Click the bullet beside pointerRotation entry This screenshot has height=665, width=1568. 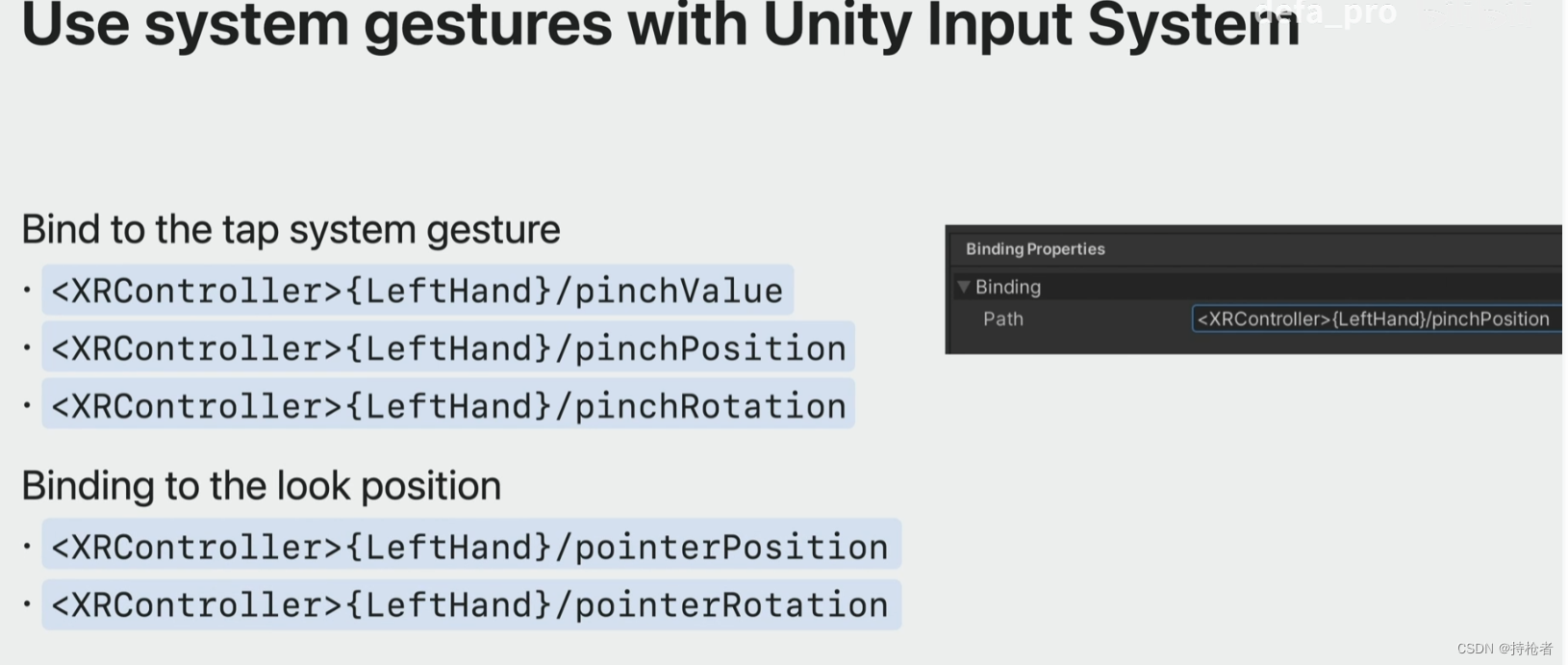28,606
